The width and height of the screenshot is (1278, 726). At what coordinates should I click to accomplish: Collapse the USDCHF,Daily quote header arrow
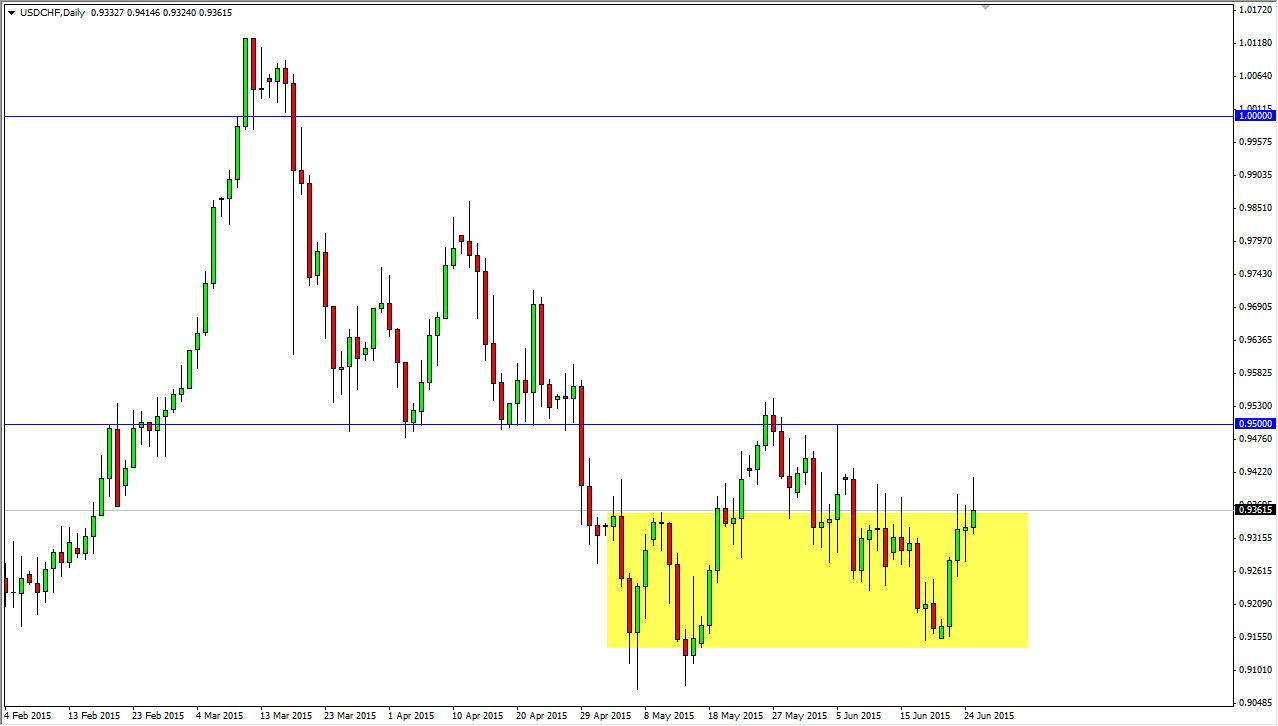coord(10,13)
